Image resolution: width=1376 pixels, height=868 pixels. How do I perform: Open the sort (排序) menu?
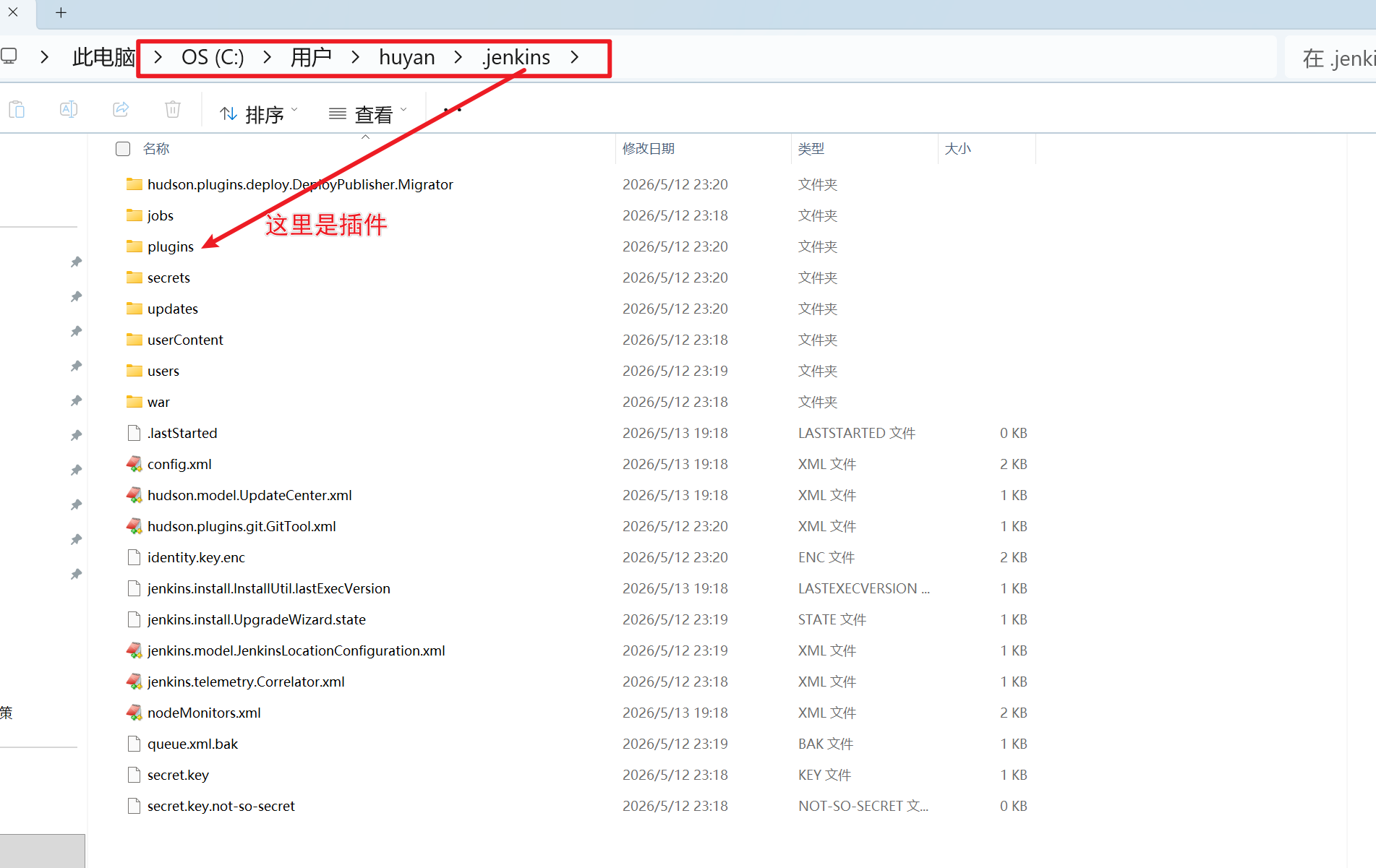(x=259, y=113)
